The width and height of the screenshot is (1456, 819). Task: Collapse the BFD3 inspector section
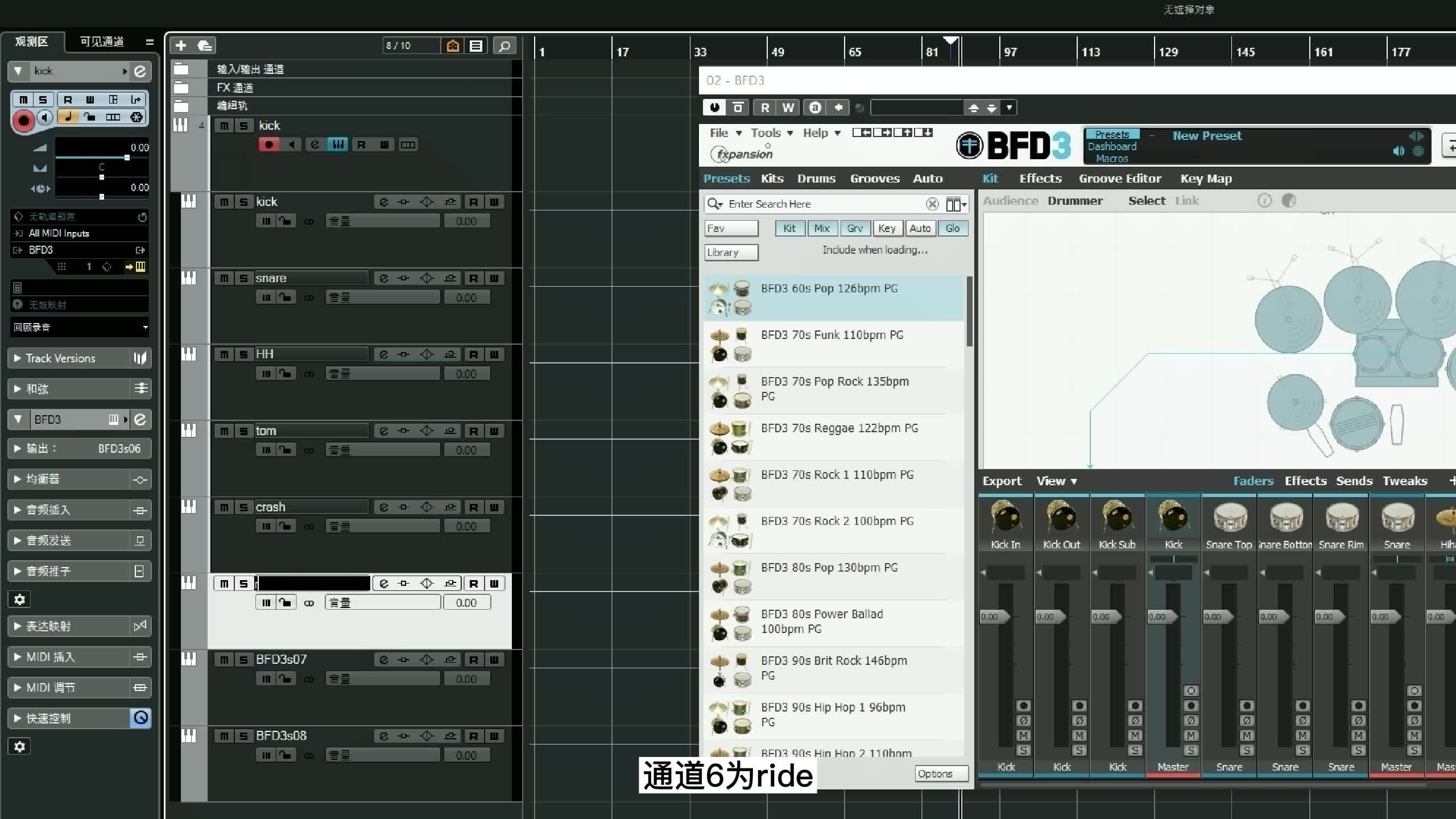(18, 419)
